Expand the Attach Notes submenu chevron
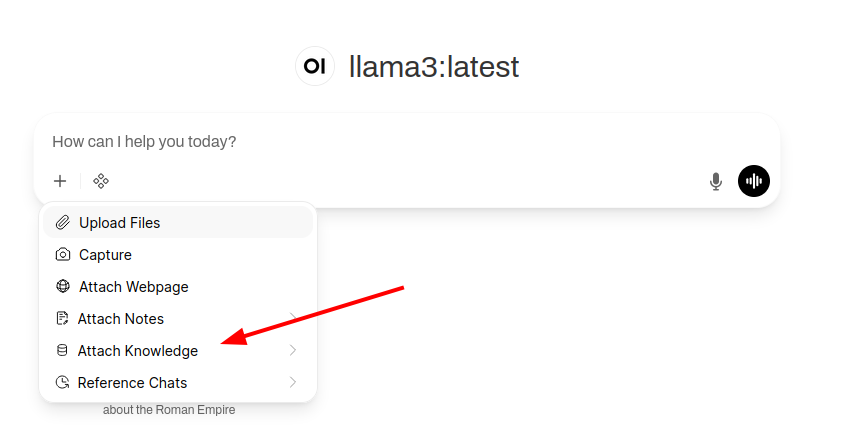 293,319
